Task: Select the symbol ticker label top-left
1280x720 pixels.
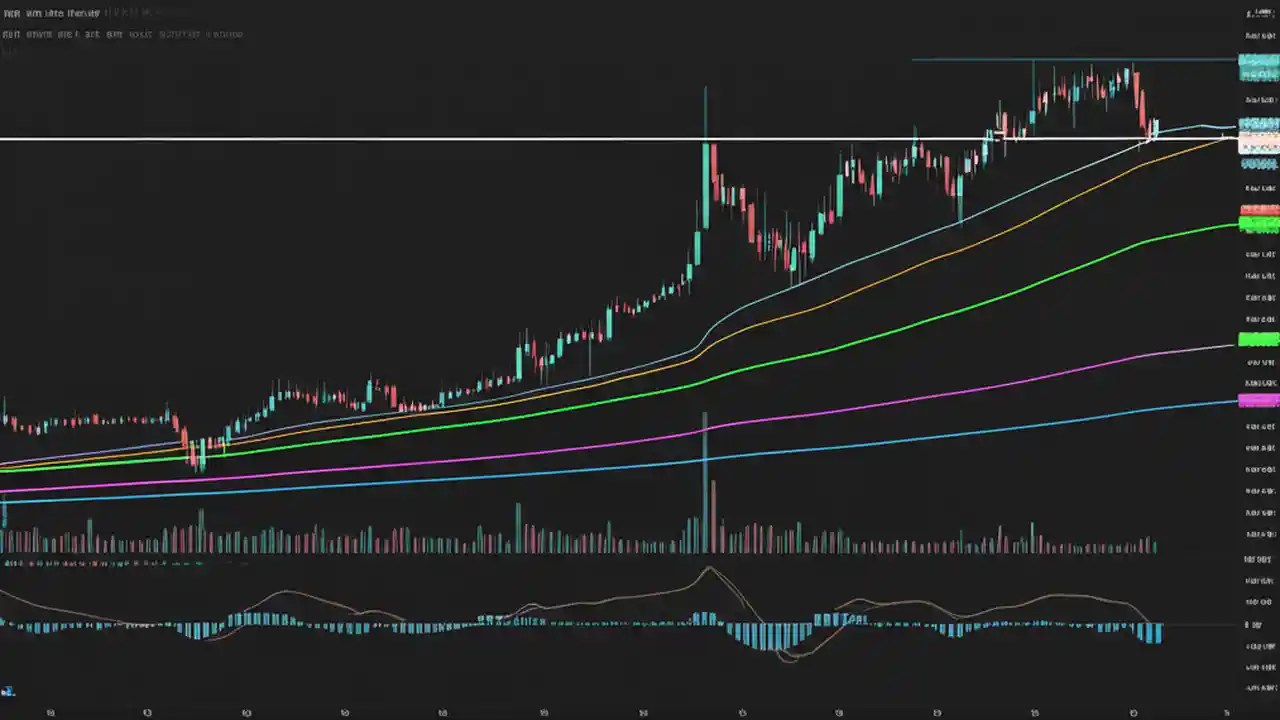Action: tap(12, 12)
